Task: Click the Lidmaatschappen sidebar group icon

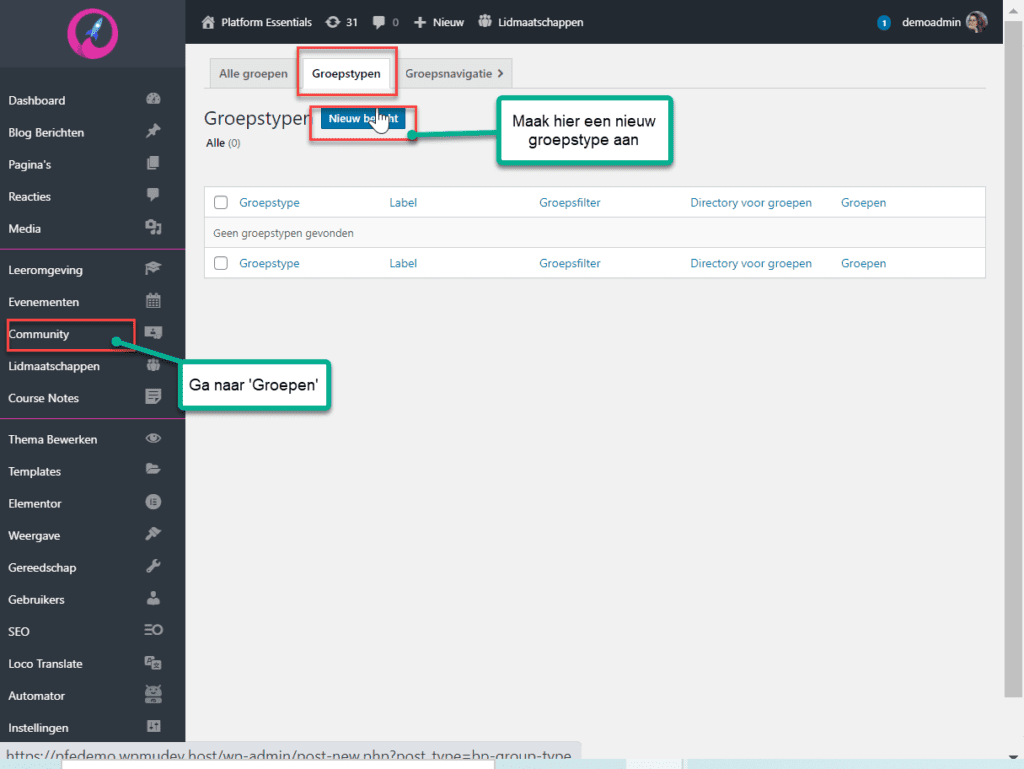Action: pos(153,365)
